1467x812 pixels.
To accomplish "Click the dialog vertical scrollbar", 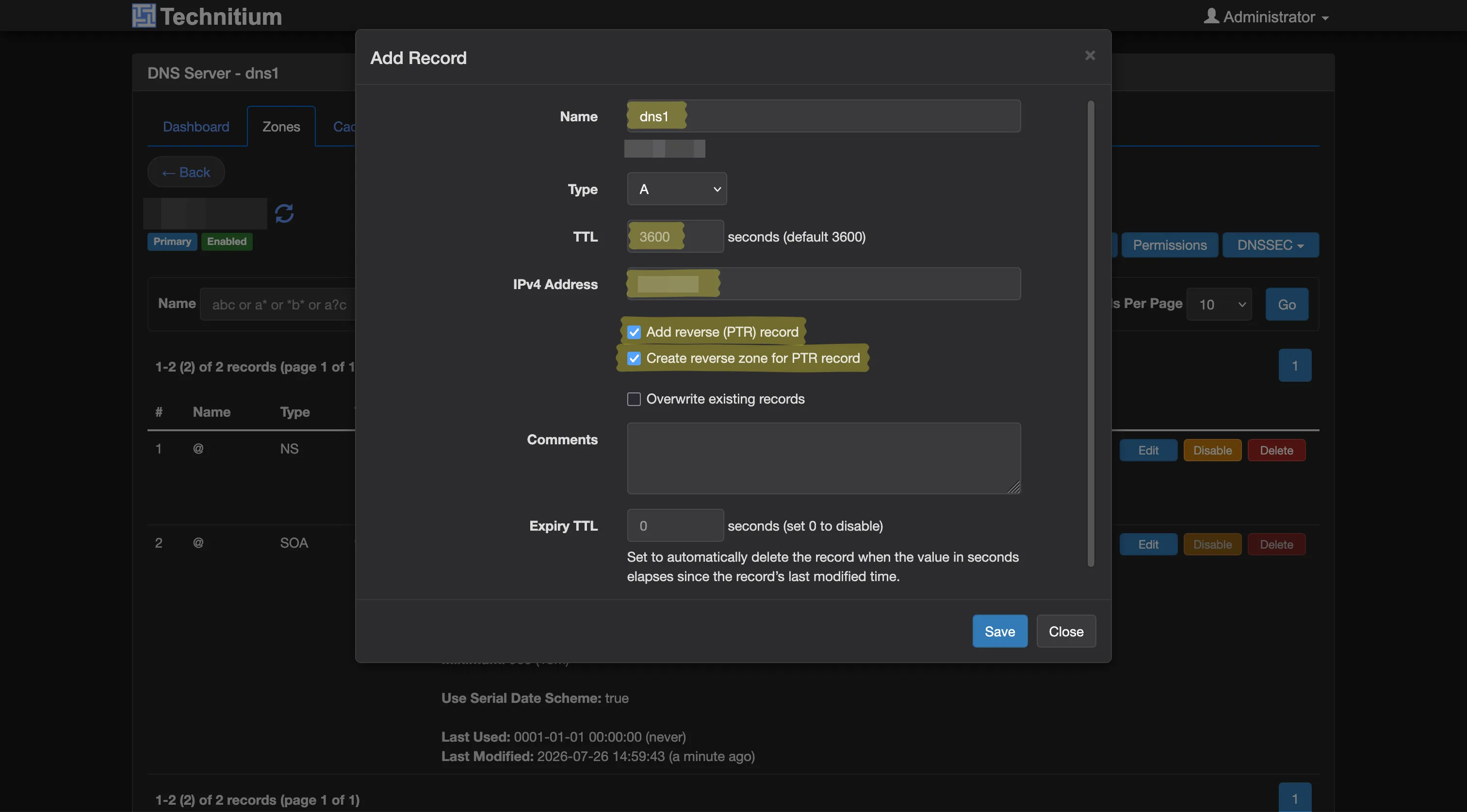I will coord(1091,334).
